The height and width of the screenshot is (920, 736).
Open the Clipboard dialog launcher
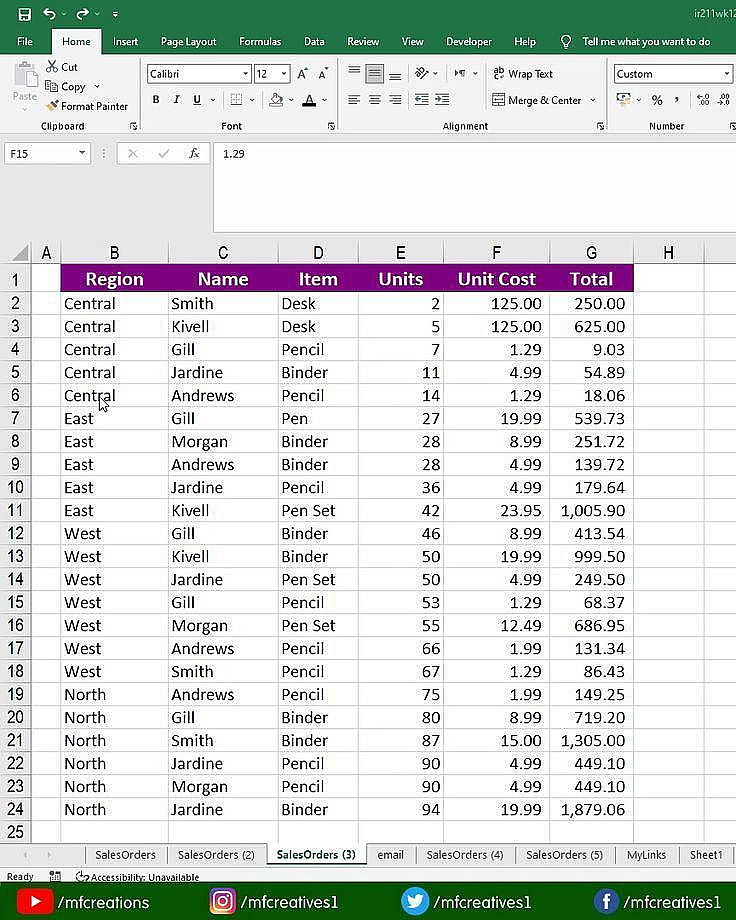pyautogui.click(x=134, y=126)
